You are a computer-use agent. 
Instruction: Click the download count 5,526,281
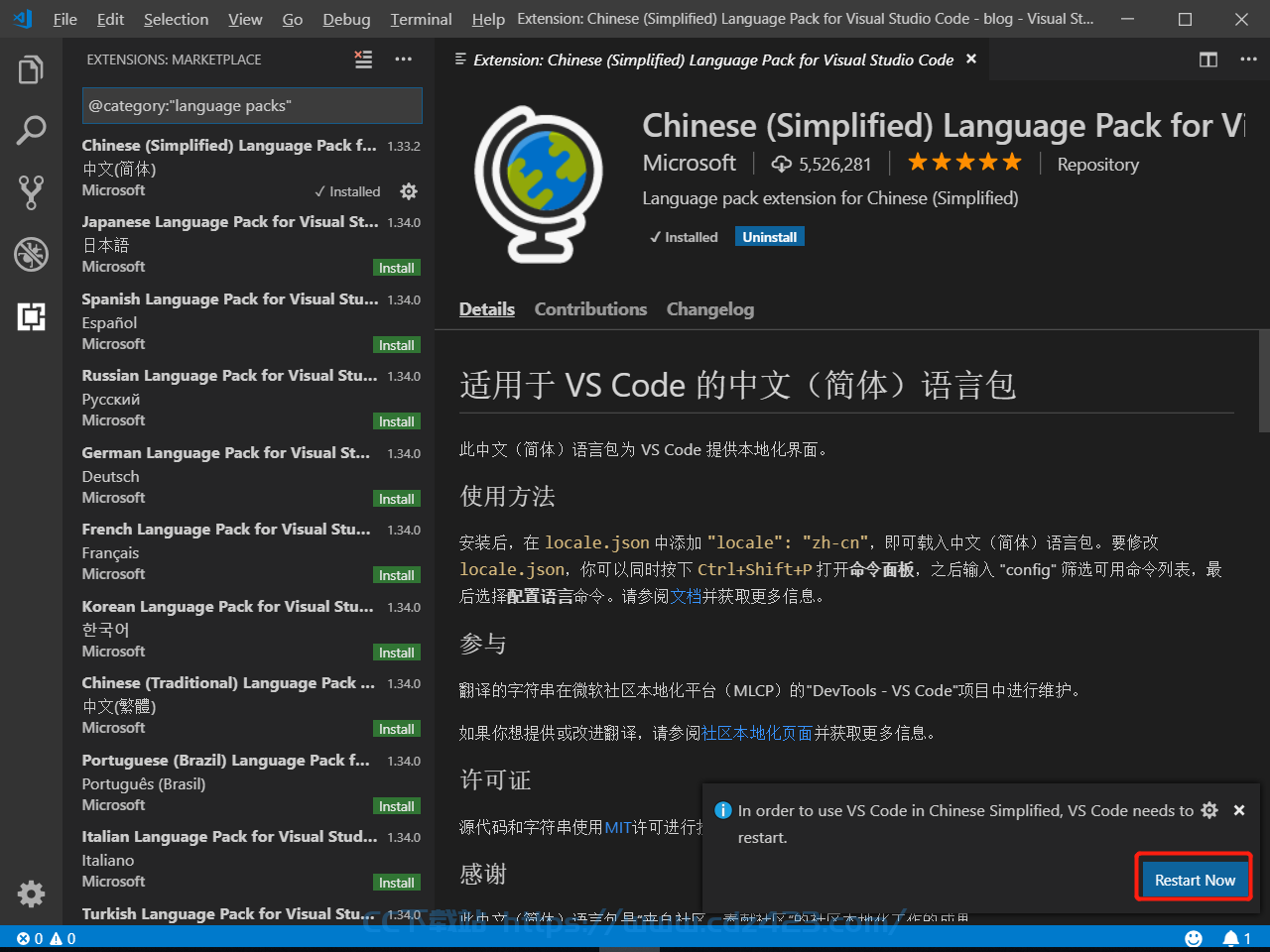point(822,164)
